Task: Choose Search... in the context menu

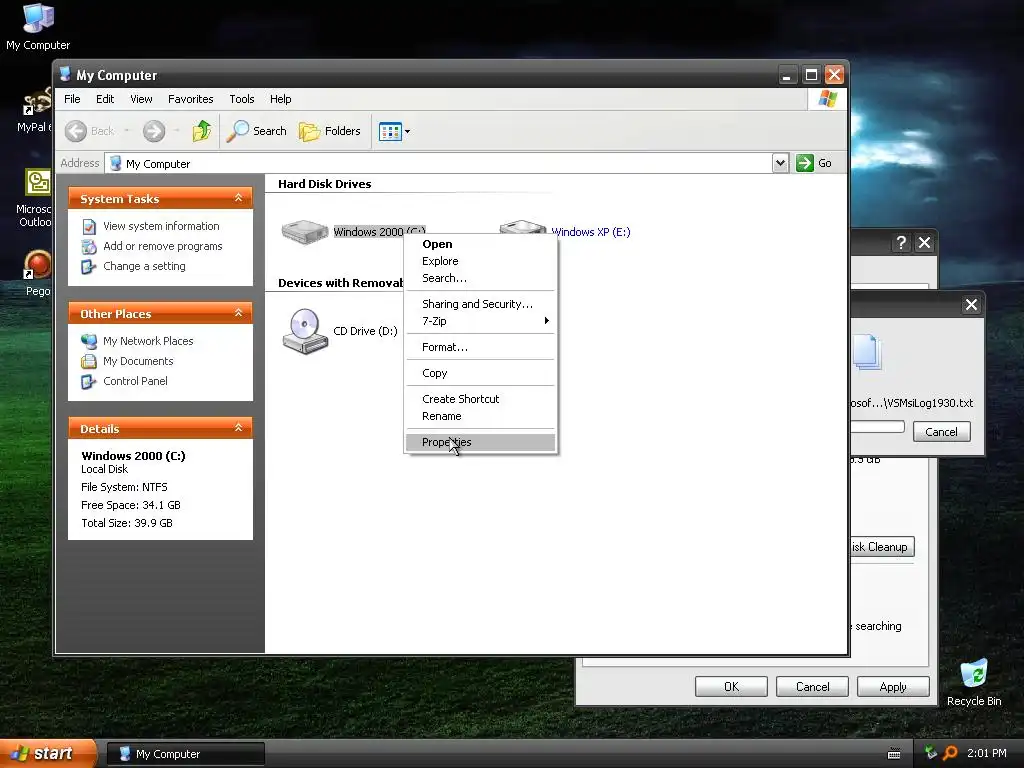Action: (x=480, y=278)
